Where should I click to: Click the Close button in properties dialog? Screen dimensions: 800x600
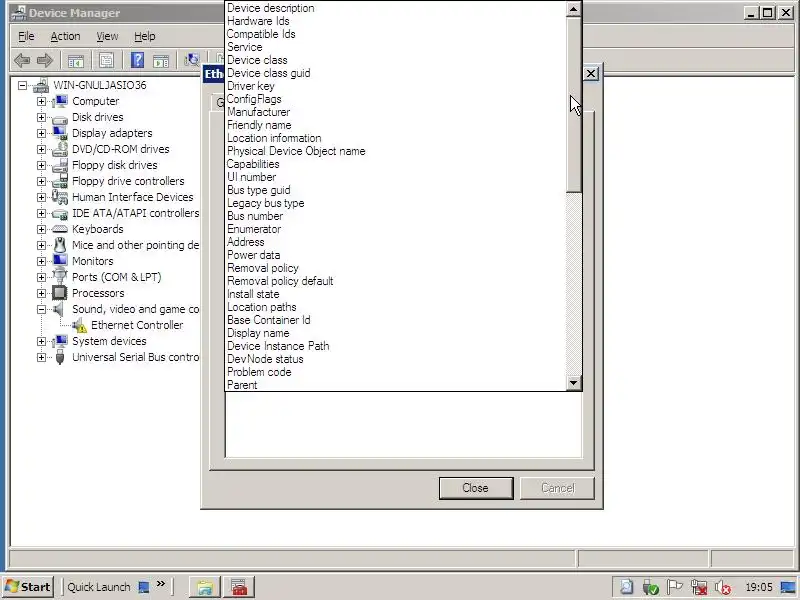pyautogui.click(x=476, y=488)
